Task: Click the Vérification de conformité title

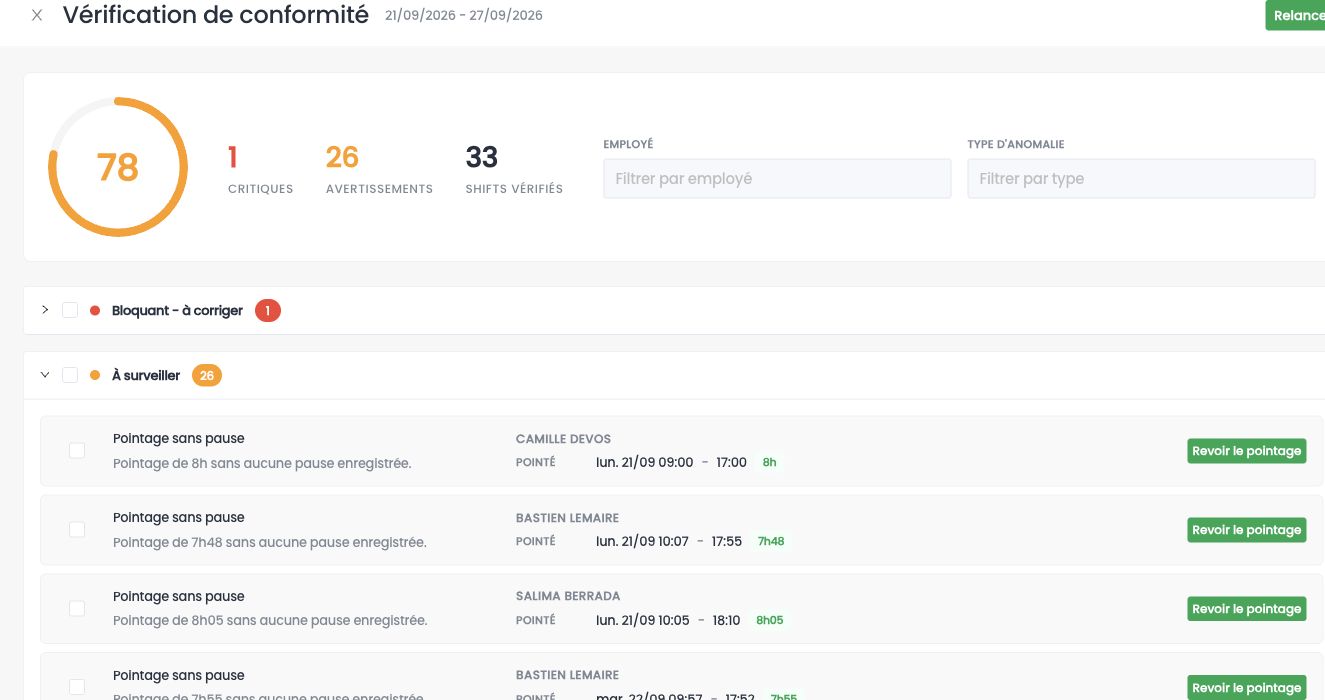Action: [x=216, y=15]
